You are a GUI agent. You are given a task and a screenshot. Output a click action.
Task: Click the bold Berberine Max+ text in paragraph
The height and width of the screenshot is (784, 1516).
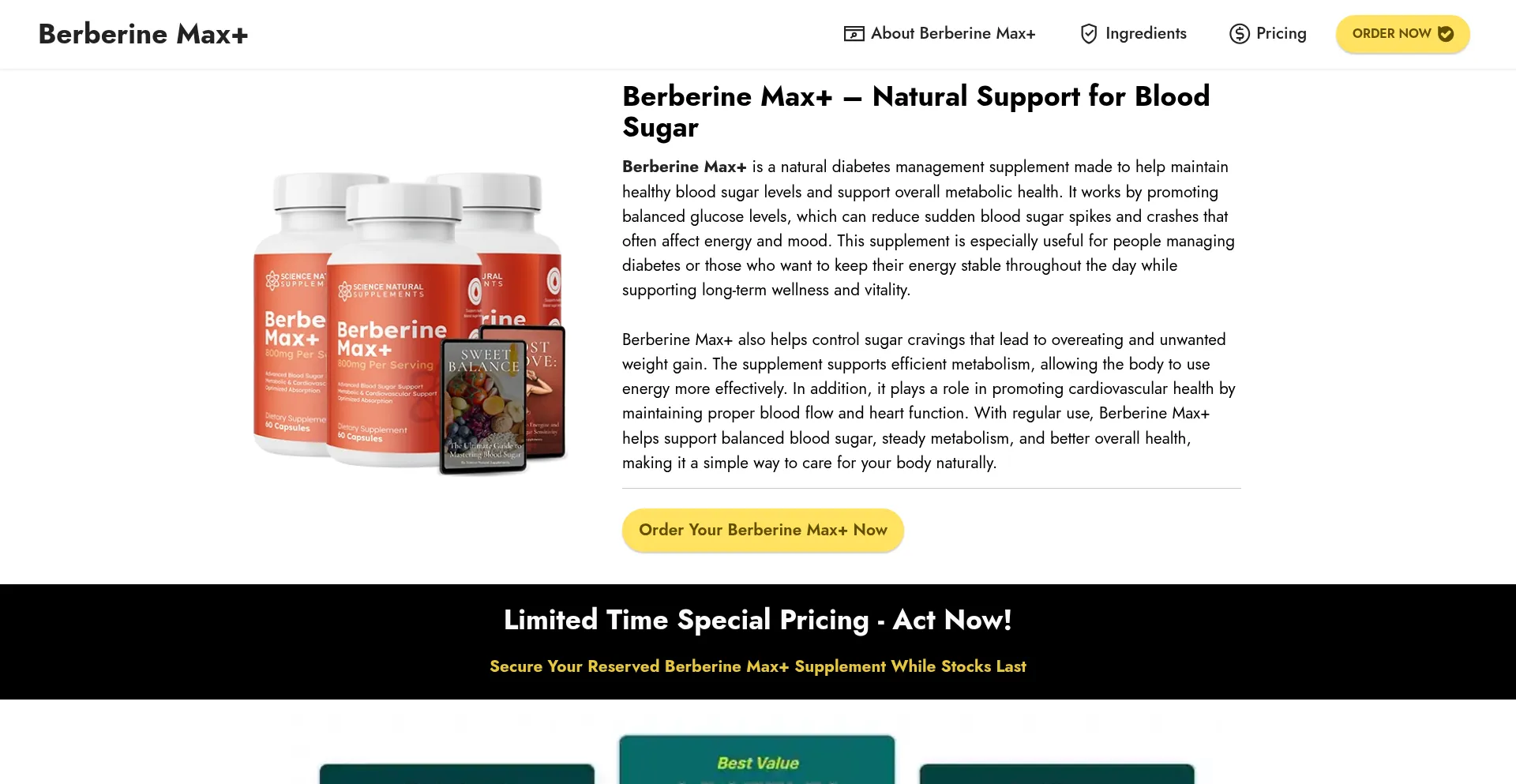click(x=685, y=167)
